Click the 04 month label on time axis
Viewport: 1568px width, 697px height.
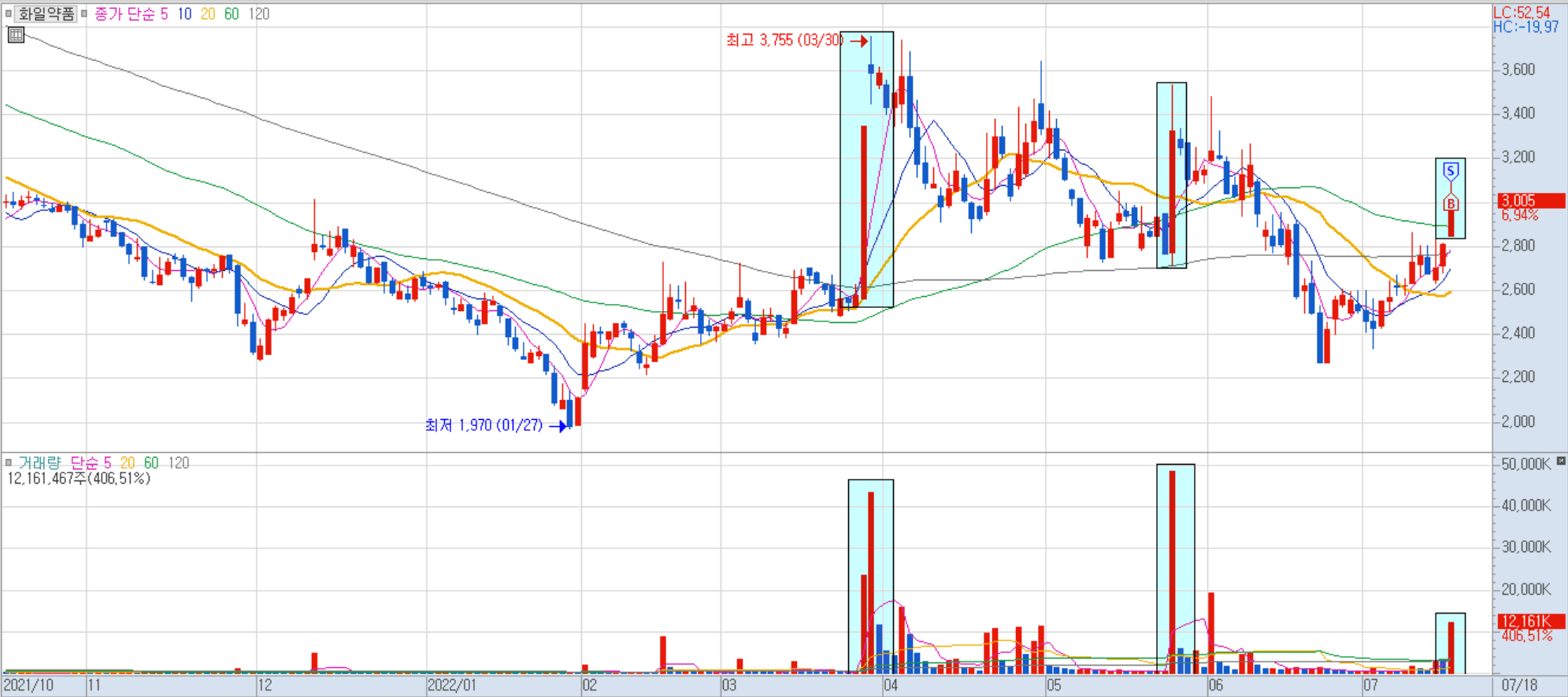pyautogui.click(x=891, y=685)
